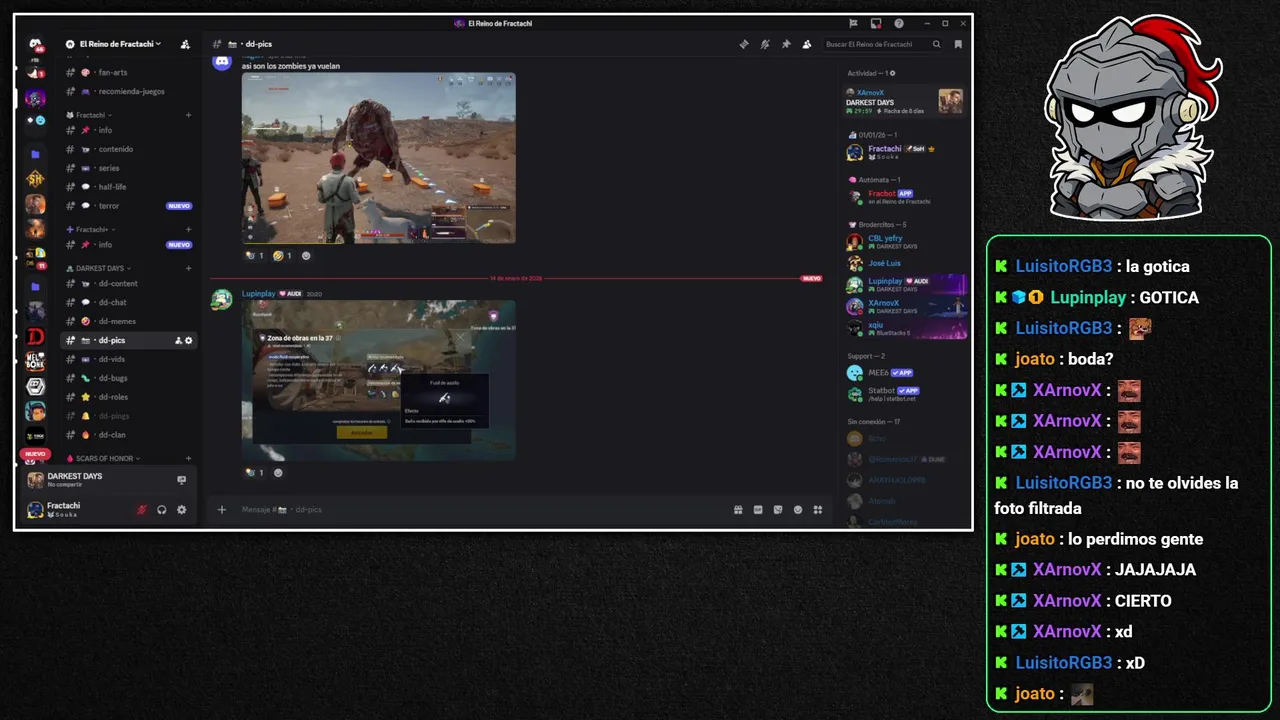Click XArnovX activity card for DARKEST DAYS

point(905,101)
